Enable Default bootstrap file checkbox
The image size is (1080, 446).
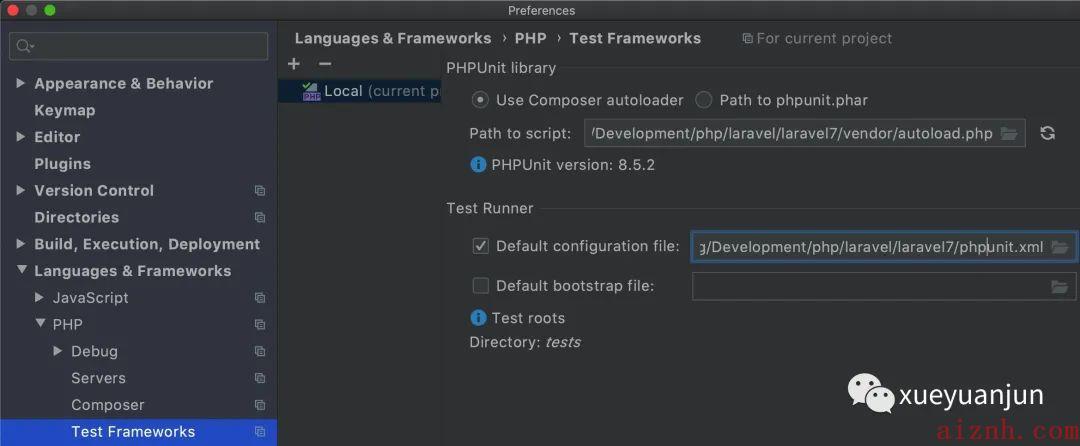pos(481,286)
